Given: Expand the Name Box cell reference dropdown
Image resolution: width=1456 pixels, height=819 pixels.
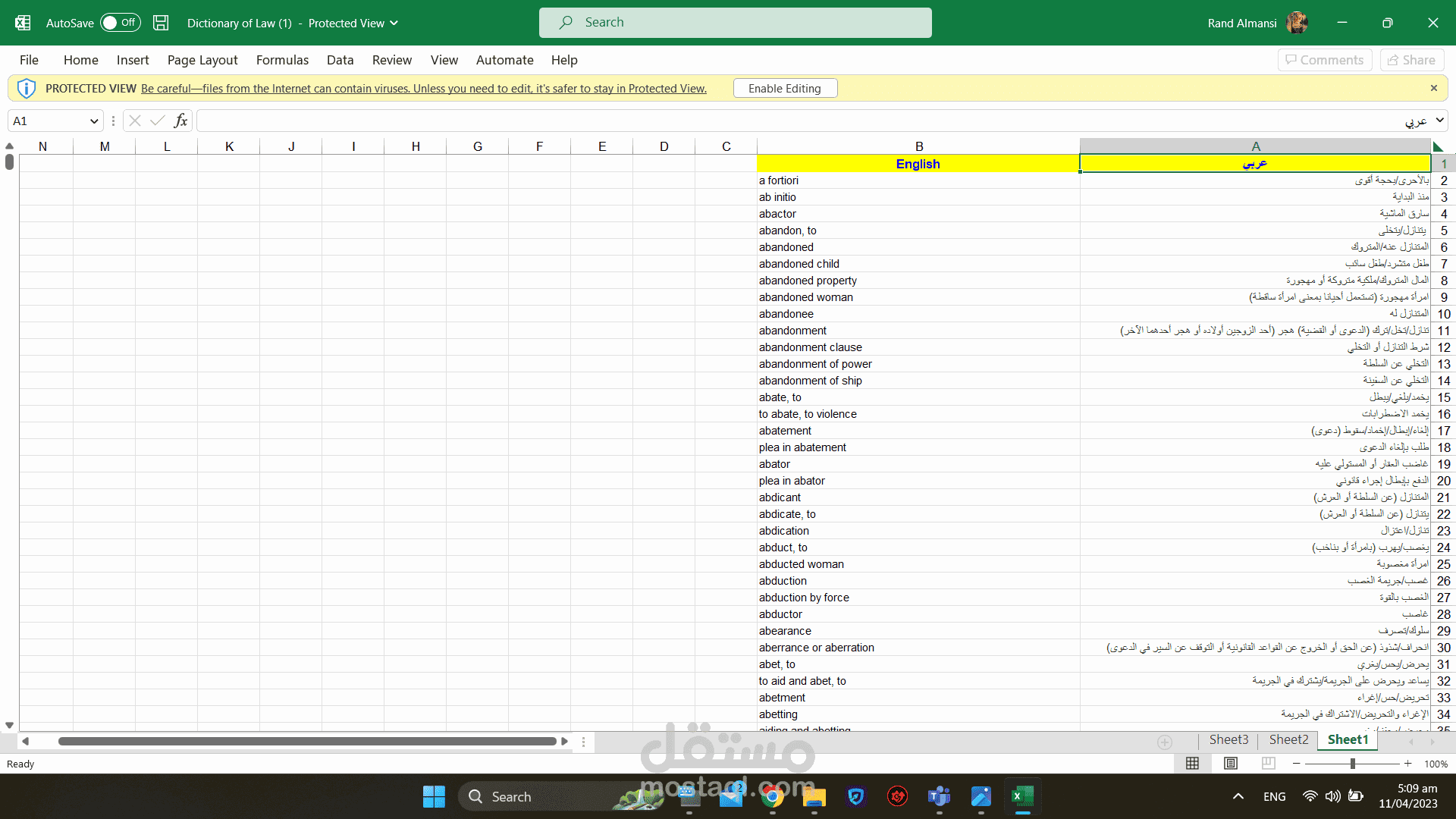Looking at the screenshot, I should (x=94, y=120).
